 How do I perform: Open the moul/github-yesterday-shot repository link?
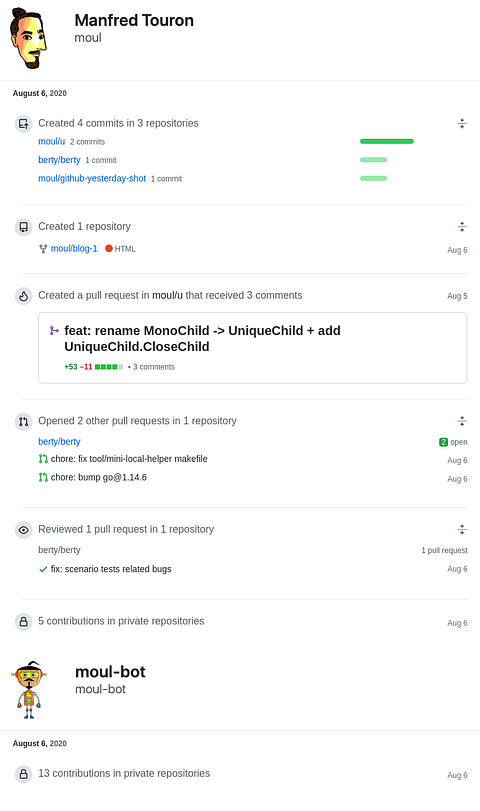point(92,178)
